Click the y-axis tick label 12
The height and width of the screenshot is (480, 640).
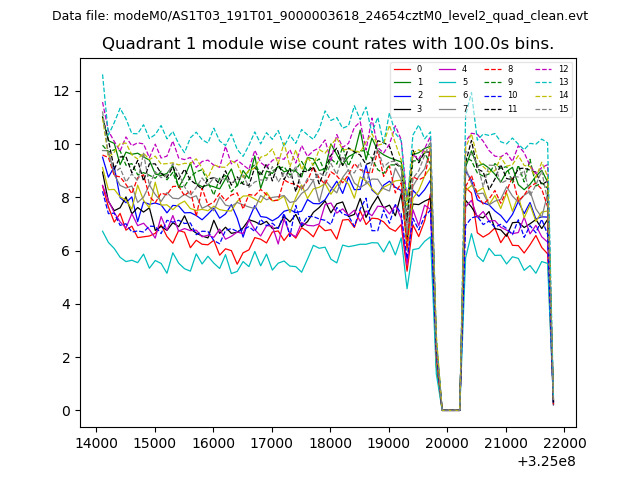pos(61,91)
